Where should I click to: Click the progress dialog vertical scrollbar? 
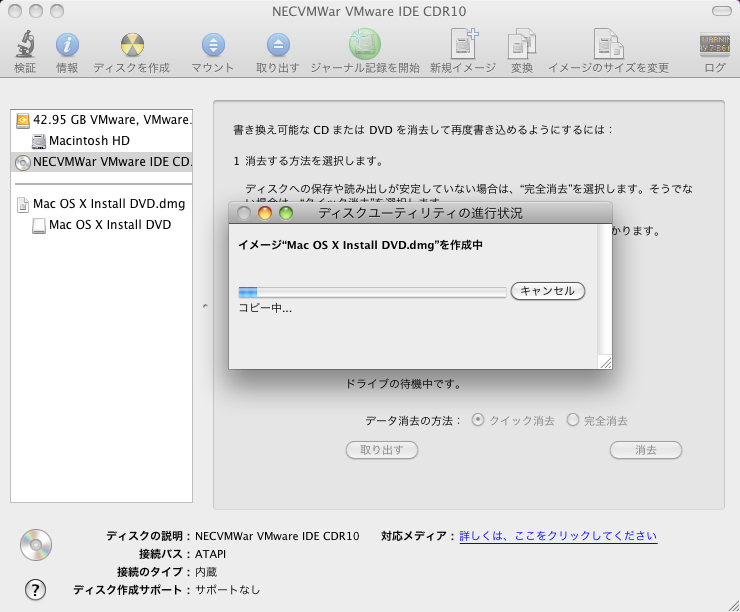(x=605, y=289)
